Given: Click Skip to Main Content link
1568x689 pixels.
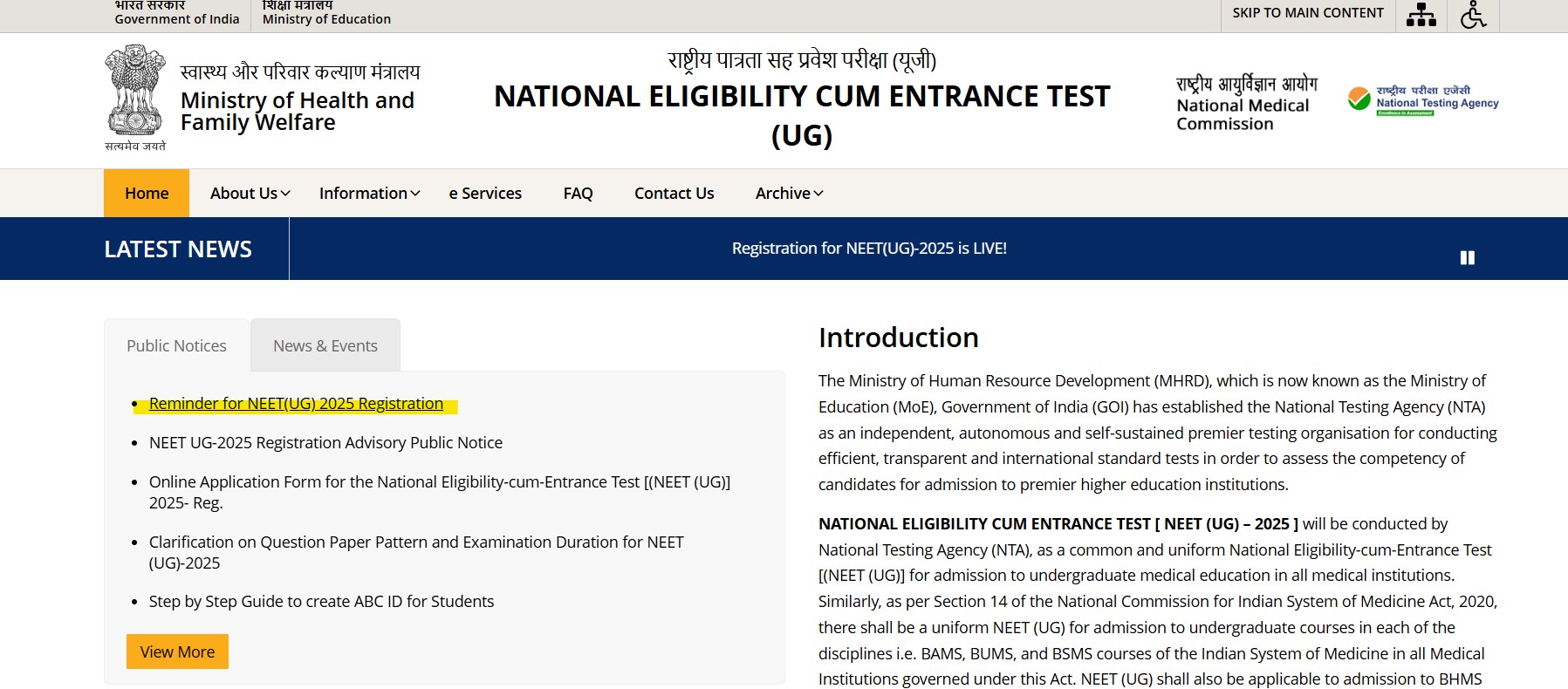Looking at the screenshot, I should click(1307, 13).
